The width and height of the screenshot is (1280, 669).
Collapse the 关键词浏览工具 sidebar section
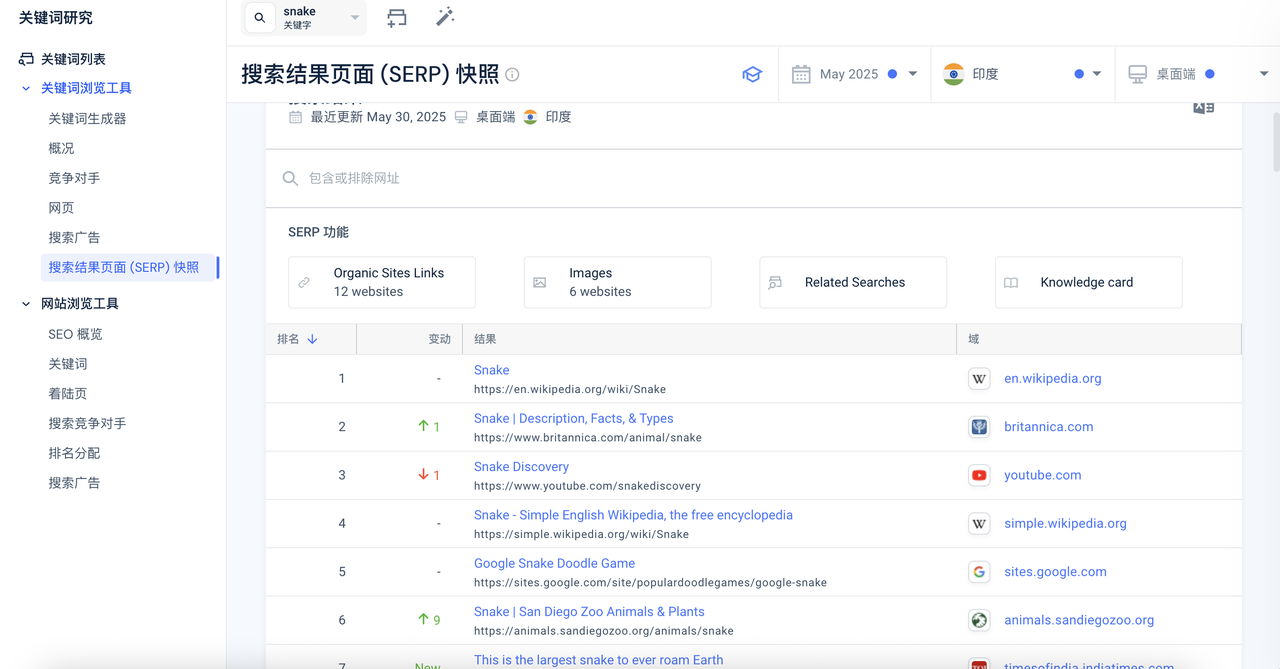(26, 88)
